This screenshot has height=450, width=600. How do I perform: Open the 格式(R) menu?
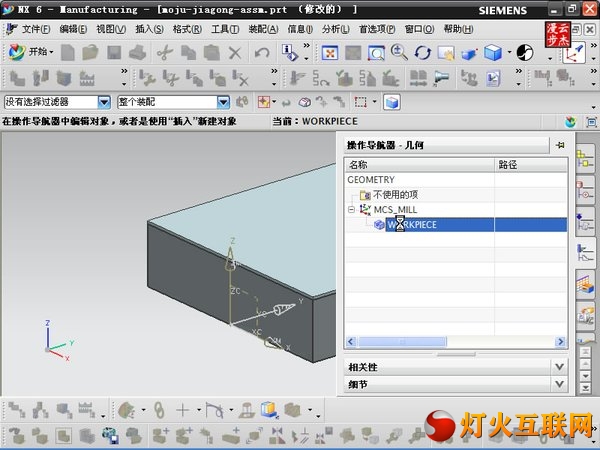pyautogui.click(x=188, y=29)
